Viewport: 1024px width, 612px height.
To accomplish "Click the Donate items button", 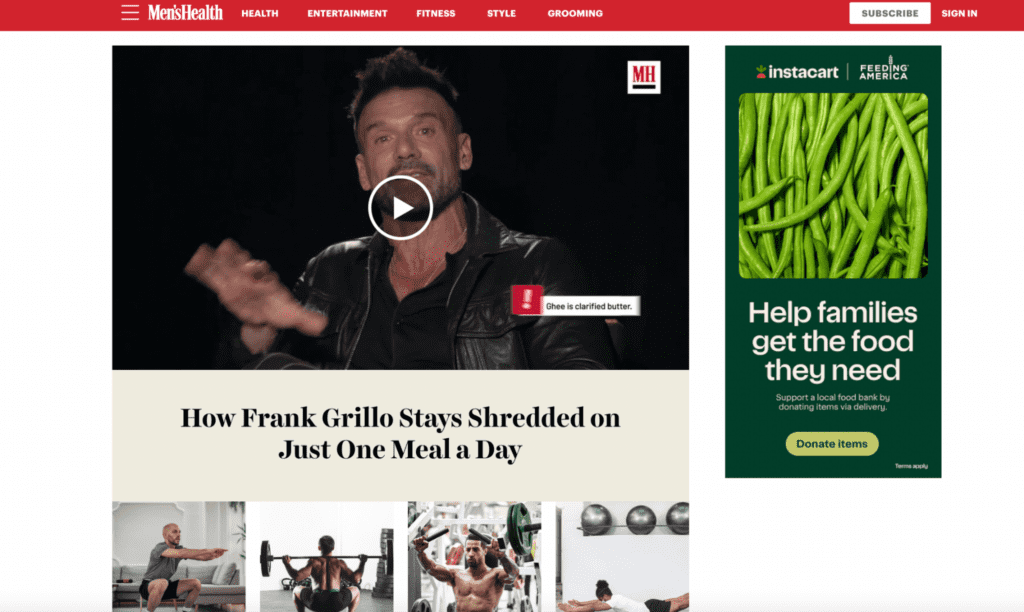I will (832, 443).
